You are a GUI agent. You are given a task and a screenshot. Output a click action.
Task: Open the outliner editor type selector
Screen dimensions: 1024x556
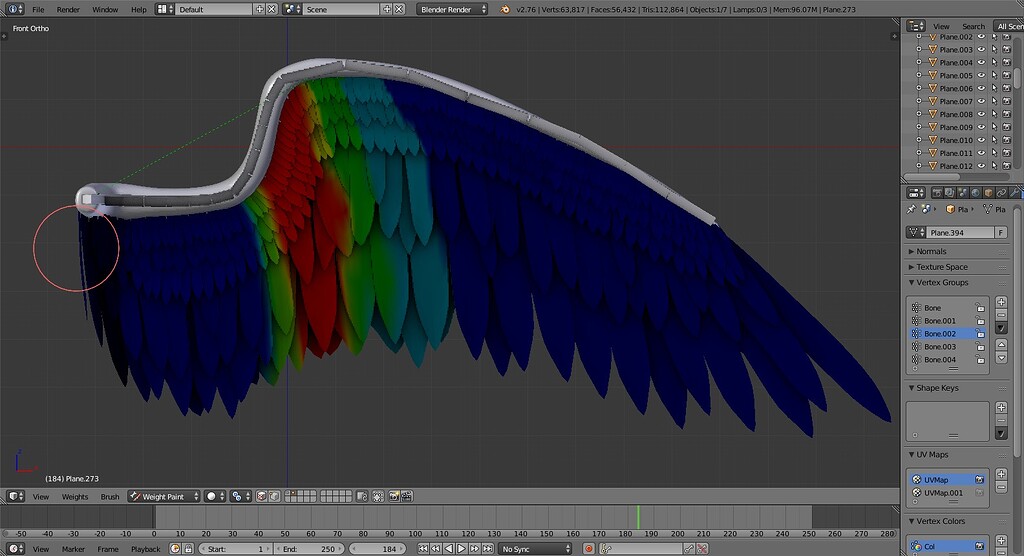(916, 26)
